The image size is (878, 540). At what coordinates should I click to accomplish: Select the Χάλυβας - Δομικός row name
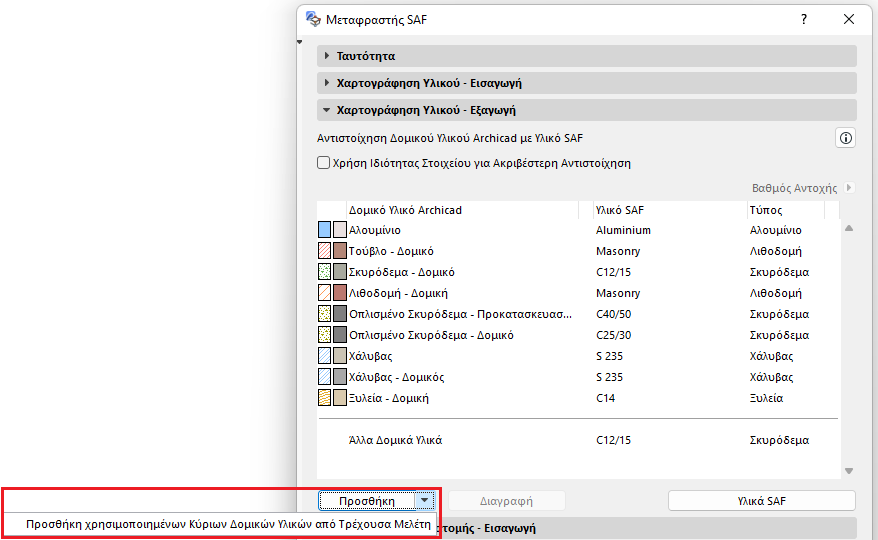click(x=396, y=377)
